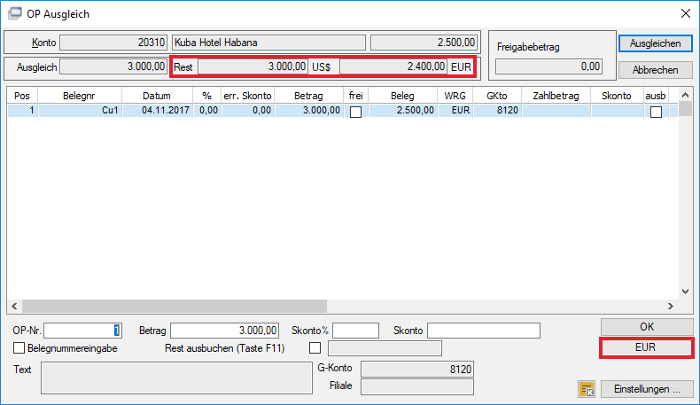This screenshot has height=405, width=700.
Task: Click the EUR rest field 2.400,00
Action: point(393,67)
